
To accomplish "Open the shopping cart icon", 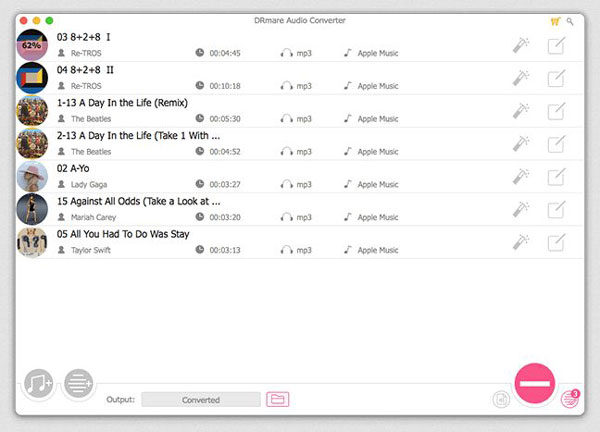I will tap(555, 20).
